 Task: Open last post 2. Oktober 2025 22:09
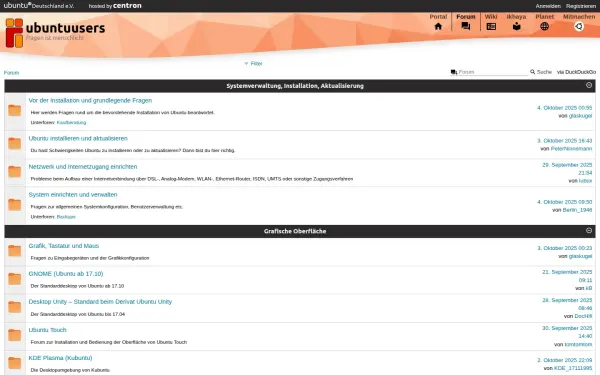click(x=564, y=360)
